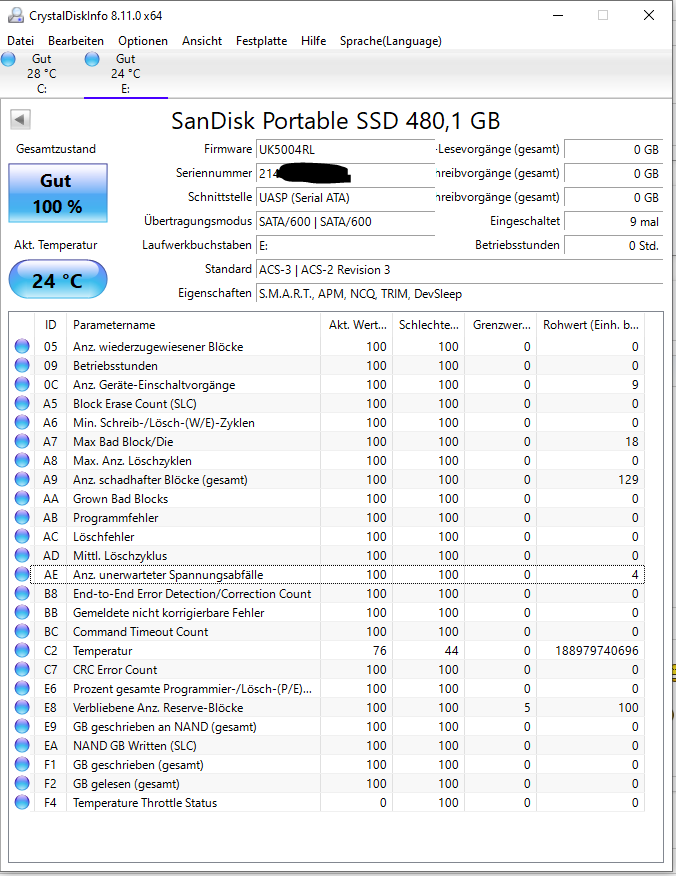Click status orb for attribute 0C row
This screenshot has width=676, height=876.
[x=22, y=384]
